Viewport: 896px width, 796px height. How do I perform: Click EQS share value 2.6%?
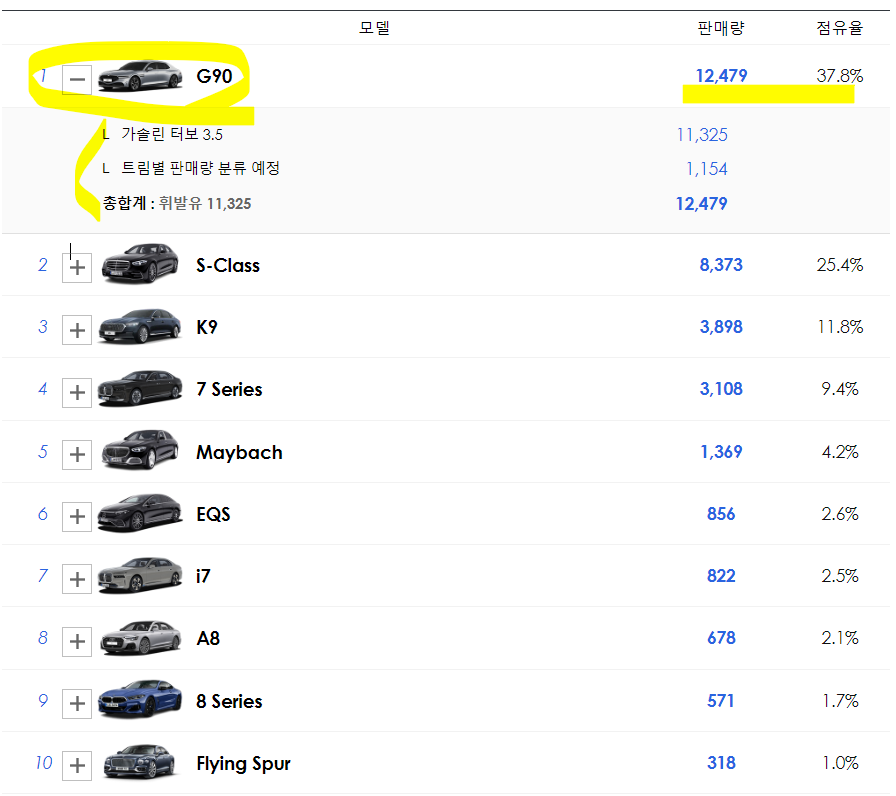(x=840, y=514)
